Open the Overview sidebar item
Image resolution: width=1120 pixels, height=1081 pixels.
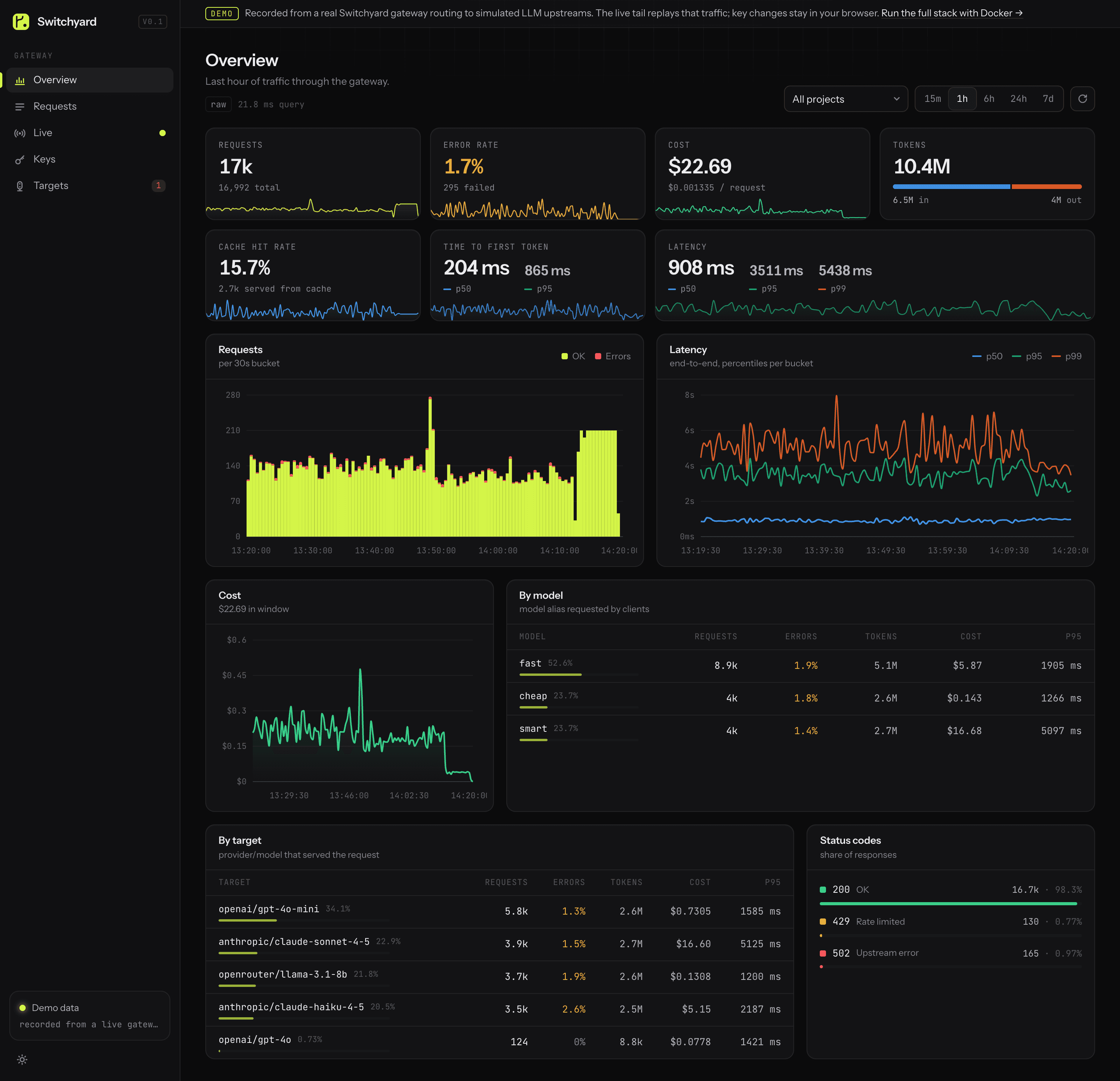[90, 80]
